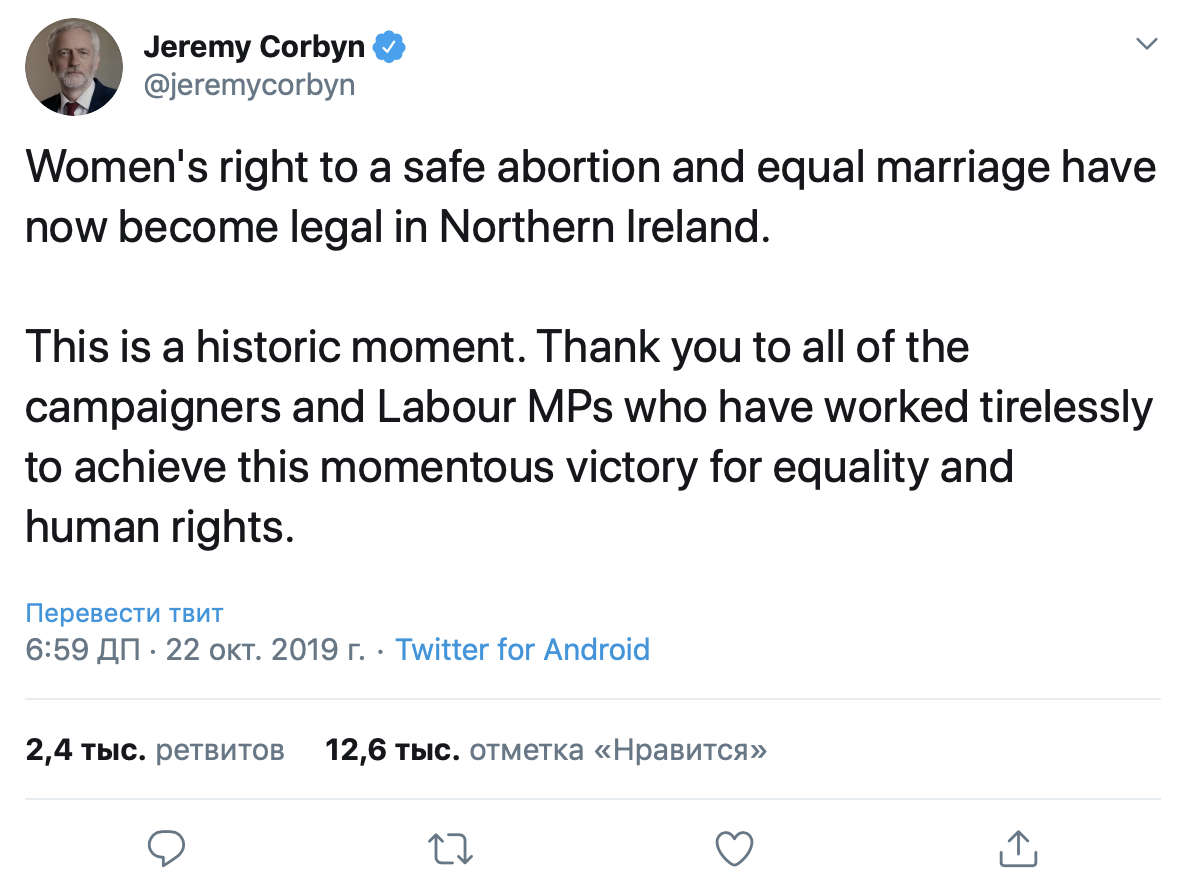Click the word 'ретвитов' beside the count
1186x896 pixels.
[x=221, y=749]
